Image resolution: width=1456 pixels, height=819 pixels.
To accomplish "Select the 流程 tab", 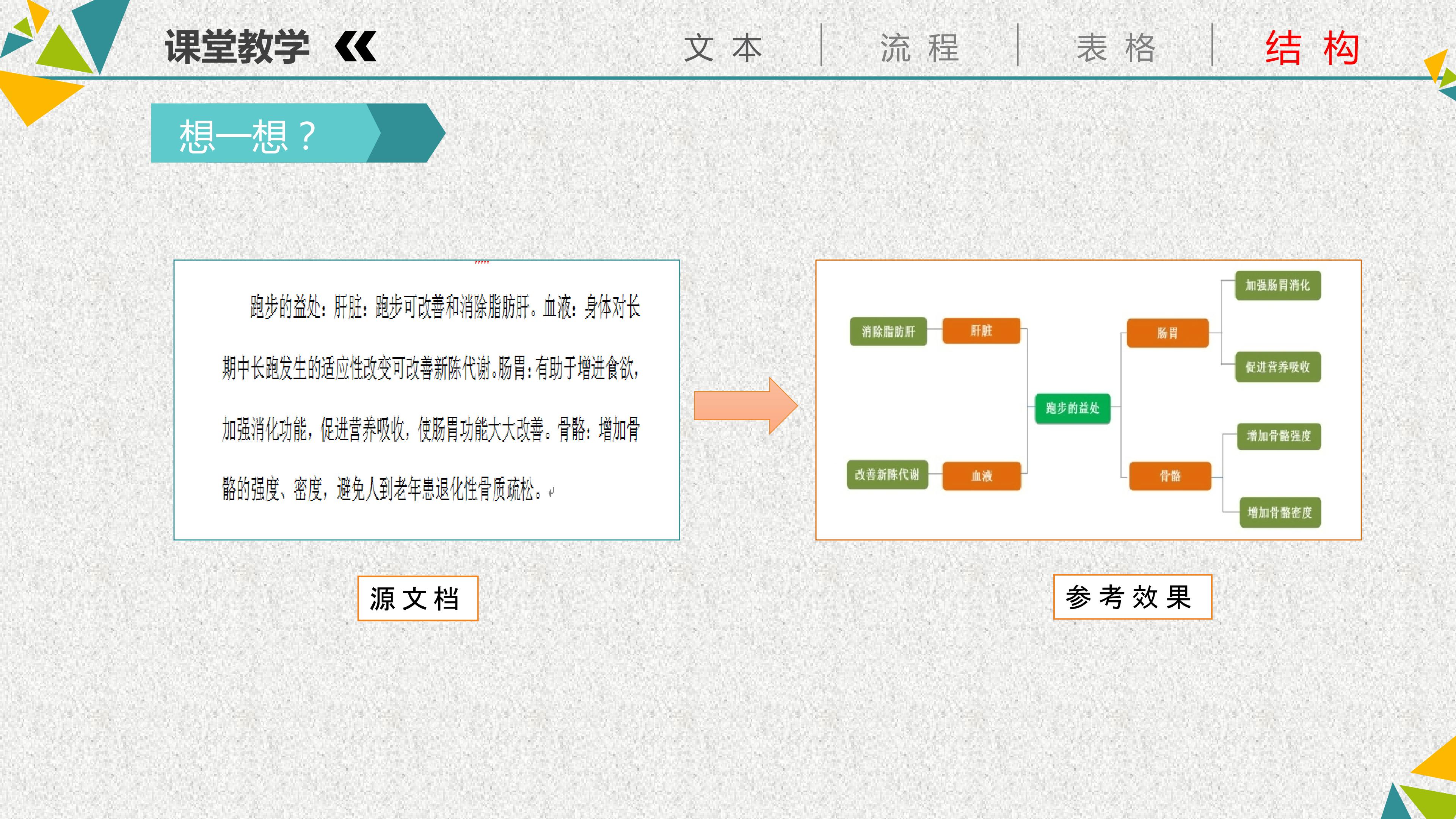I will pos(919,48).
